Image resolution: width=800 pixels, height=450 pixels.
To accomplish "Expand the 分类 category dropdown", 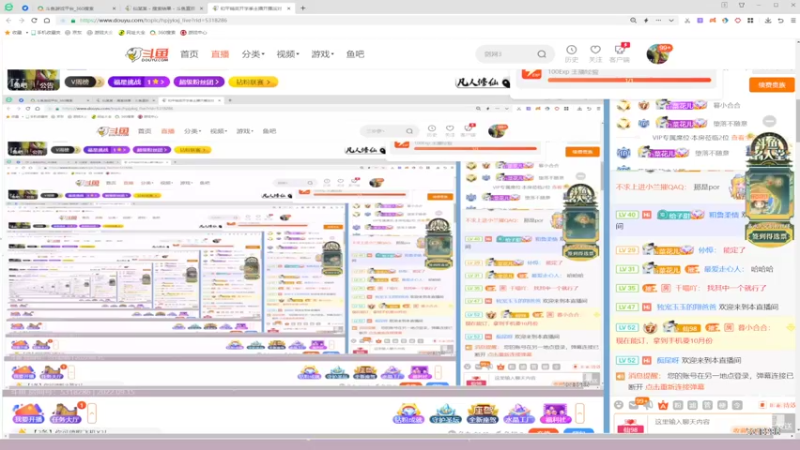I will [x=253, y=54].
